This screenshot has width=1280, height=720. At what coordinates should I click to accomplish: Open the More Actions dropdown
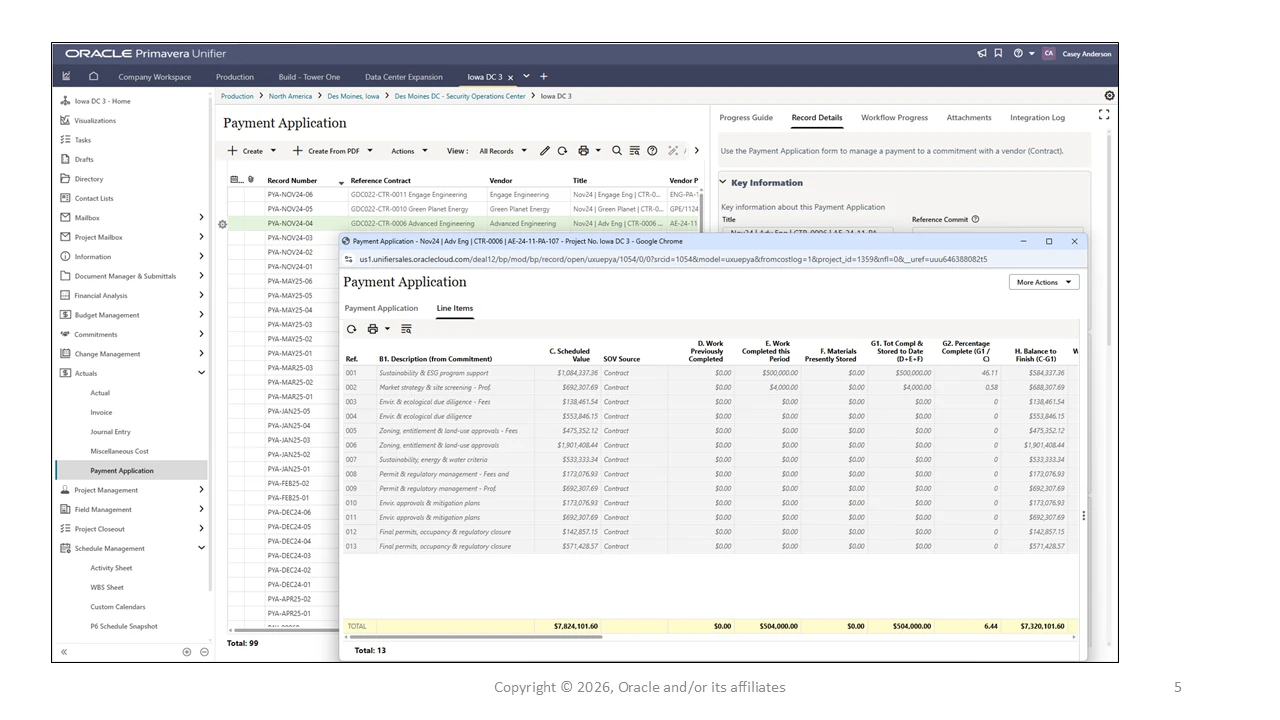1044,282
